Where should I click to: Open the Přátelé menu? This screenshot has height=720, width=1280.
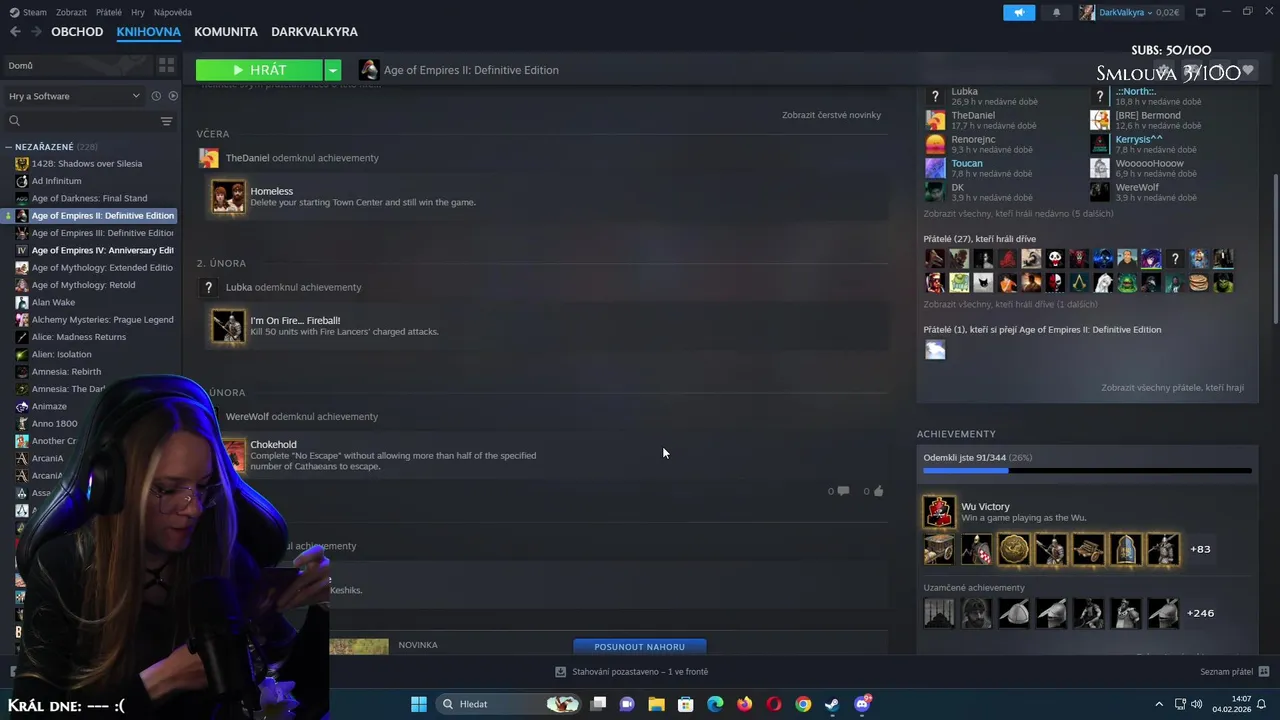coord(109,12)
